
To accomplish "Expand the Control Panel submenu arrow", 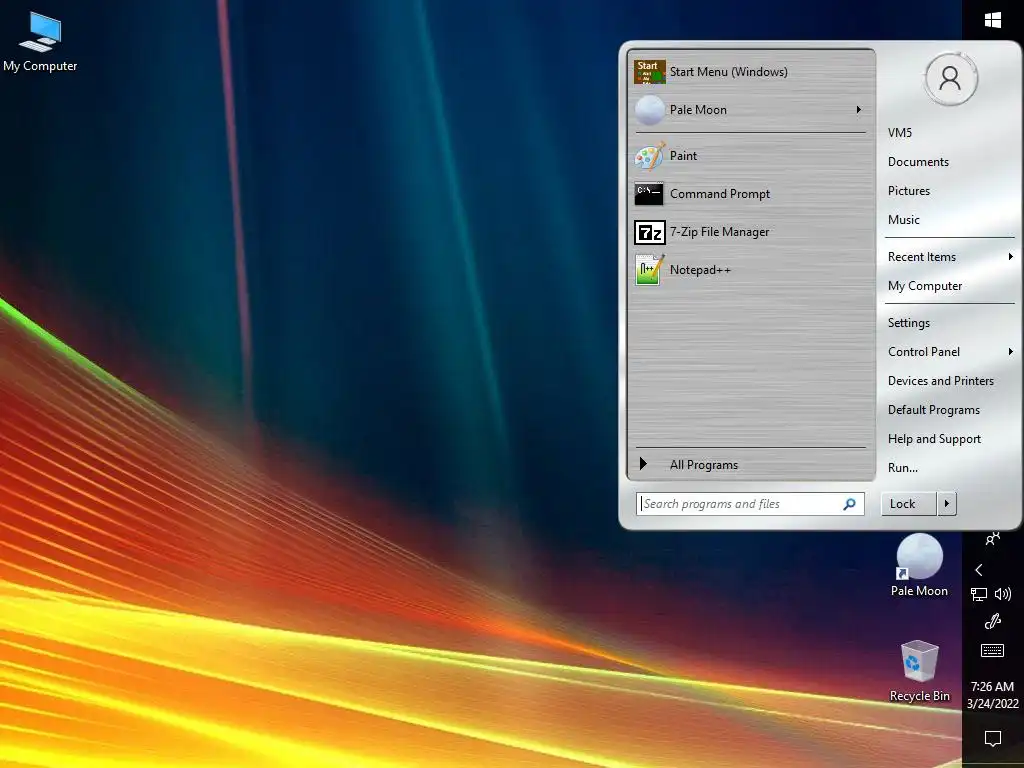I will pos(1010,351).
